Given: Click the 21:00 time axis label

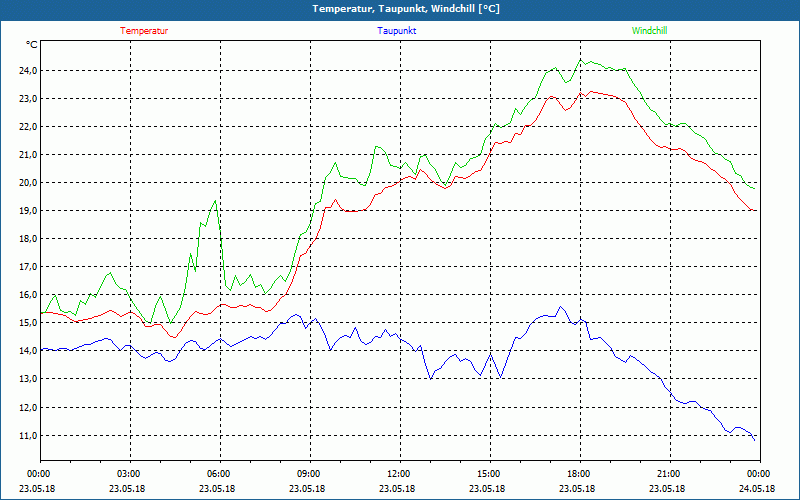Looking at the screenshot, I should tap(669, 474).
